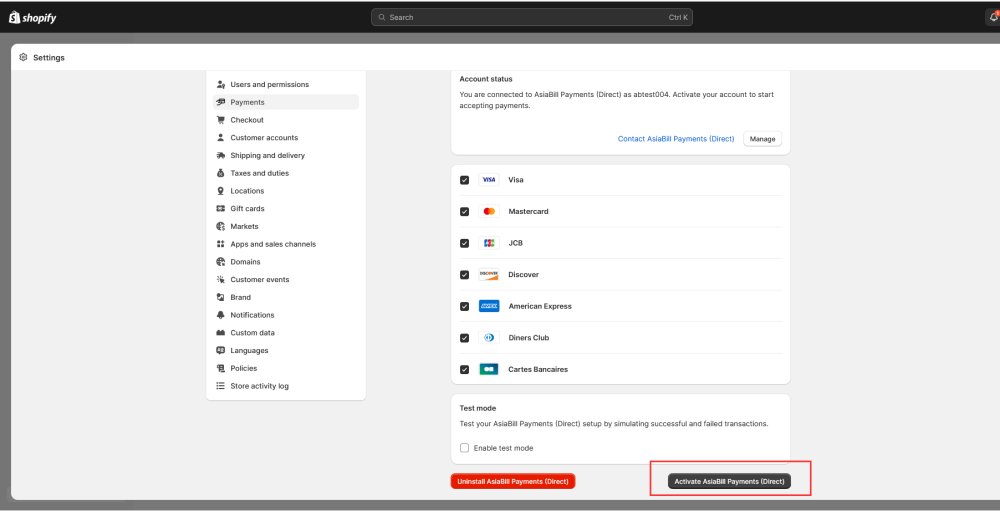The width and height of the screenshot is (1000, 511).
Task: Toggle the Cartes Bancaires checkbox
Action: coord(464,370)
